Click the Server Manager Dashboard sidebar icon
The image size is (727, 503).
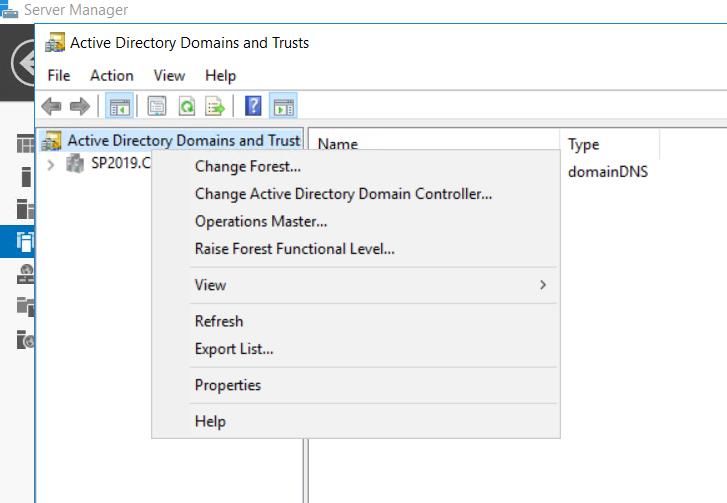[26, 143]
